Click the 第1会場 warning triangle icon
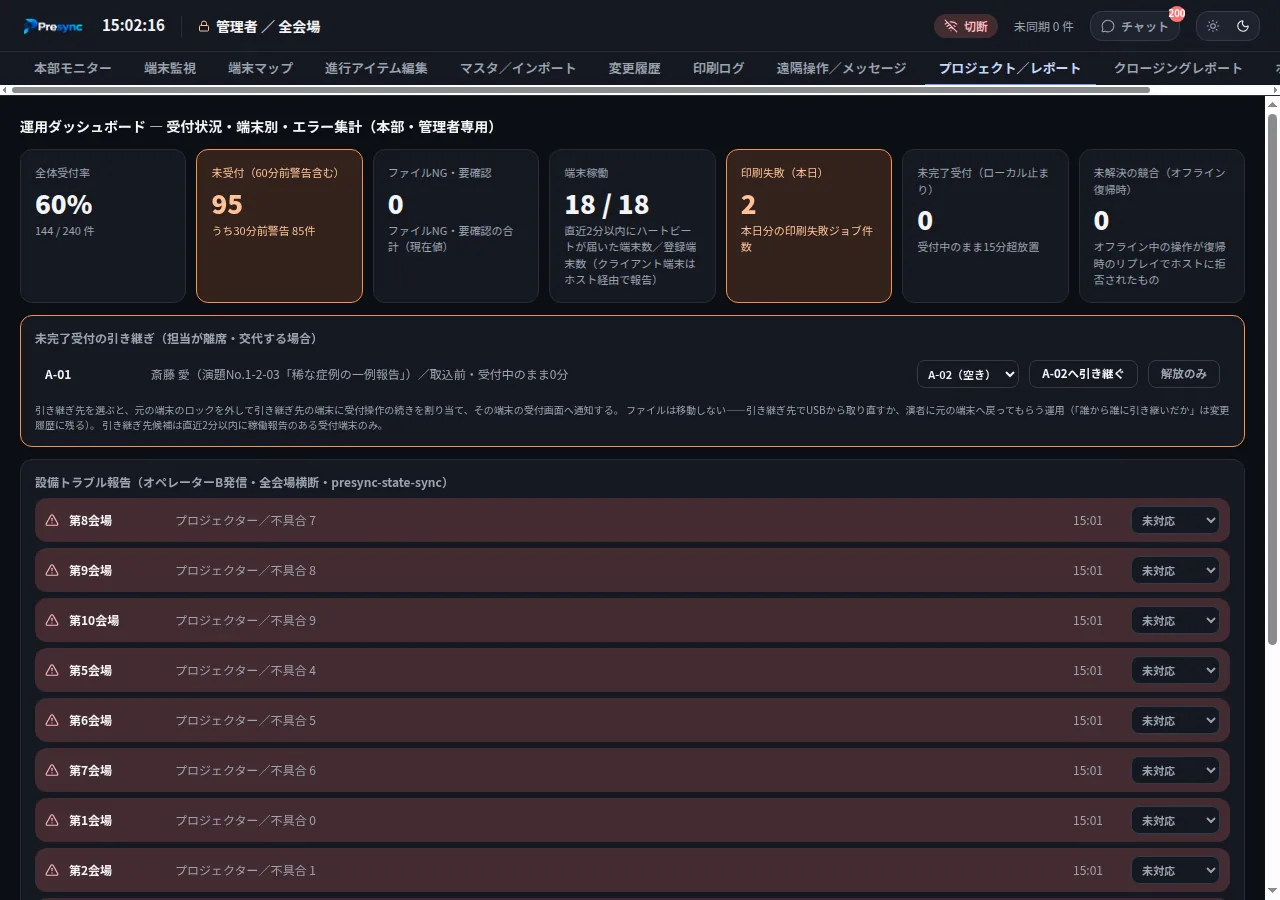 tap(52, 820)
